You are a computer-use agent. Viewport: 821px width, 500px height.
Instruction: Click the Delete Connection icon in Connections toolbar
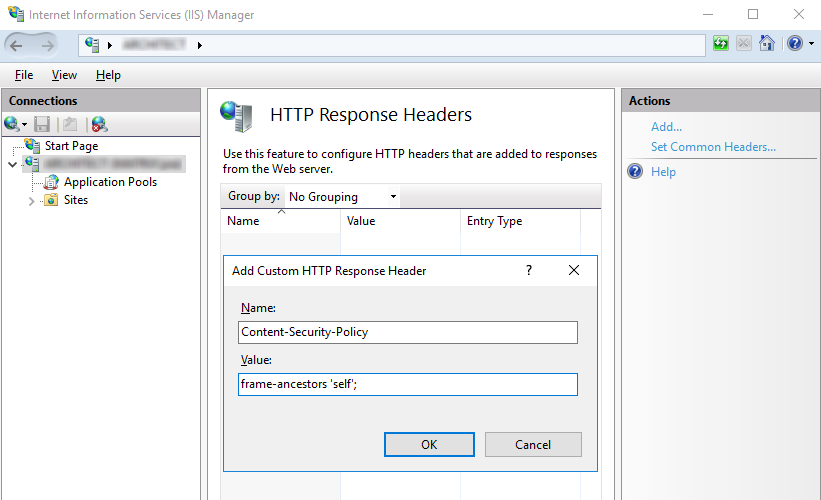pos(98,124)
